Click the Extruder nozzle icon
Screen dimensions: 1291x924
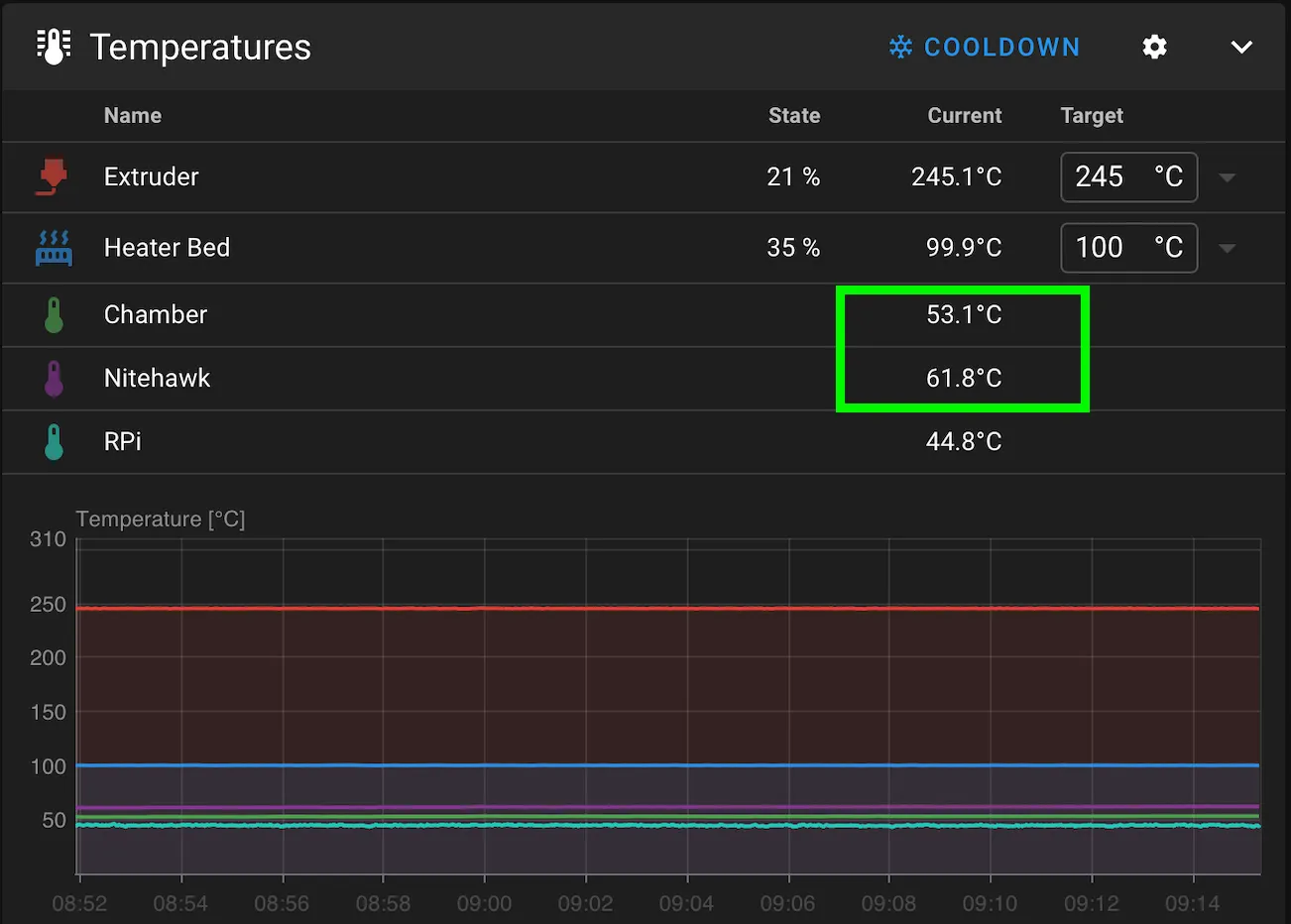click(54, 176)
